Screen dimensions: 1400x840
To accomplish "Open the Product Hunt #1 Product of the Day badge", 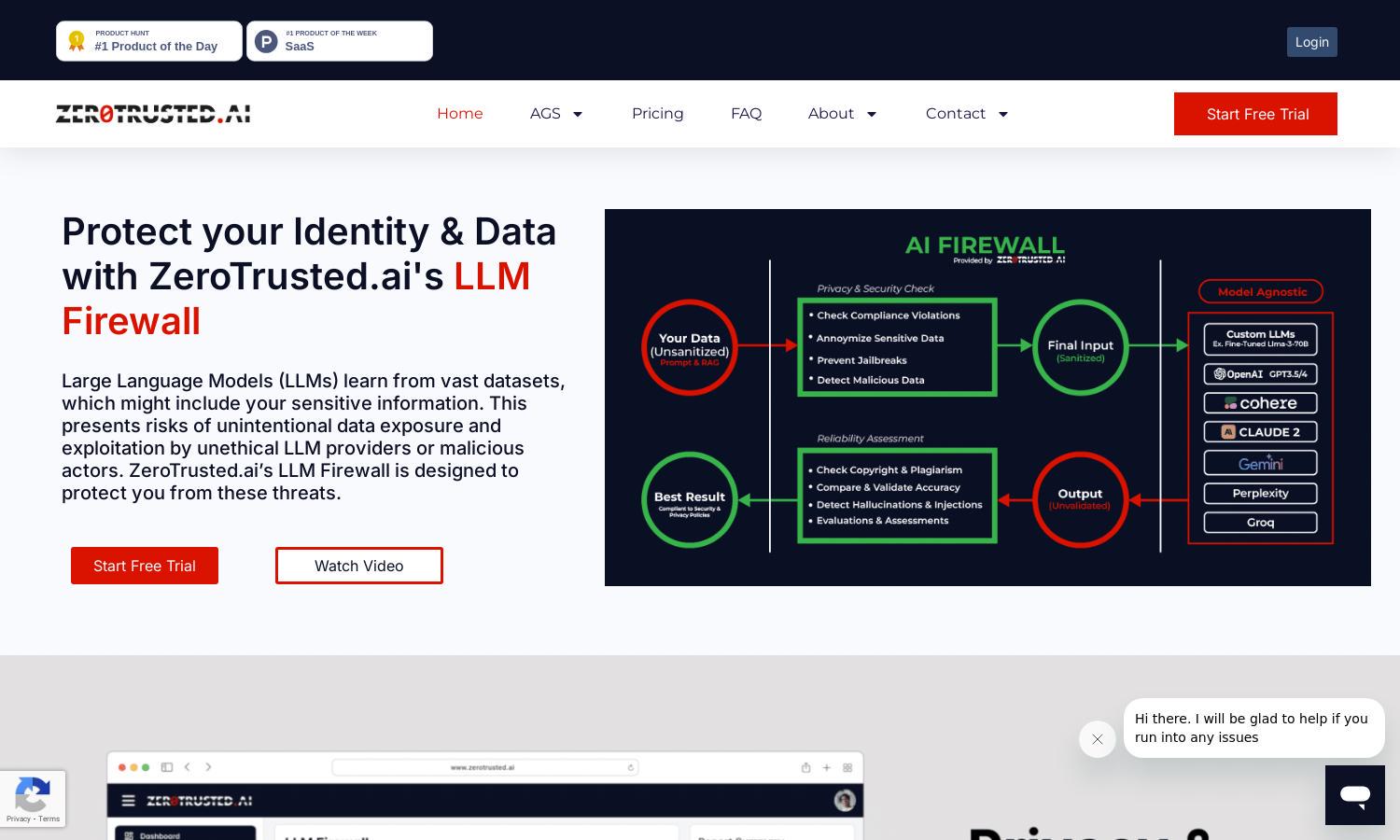I will (149, 41).
